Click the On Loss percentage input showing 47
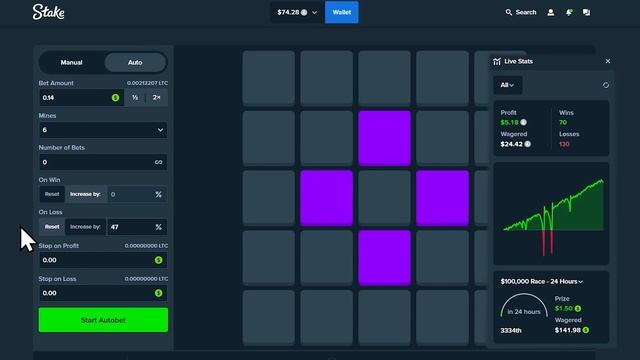 click(x=137, y=227)
